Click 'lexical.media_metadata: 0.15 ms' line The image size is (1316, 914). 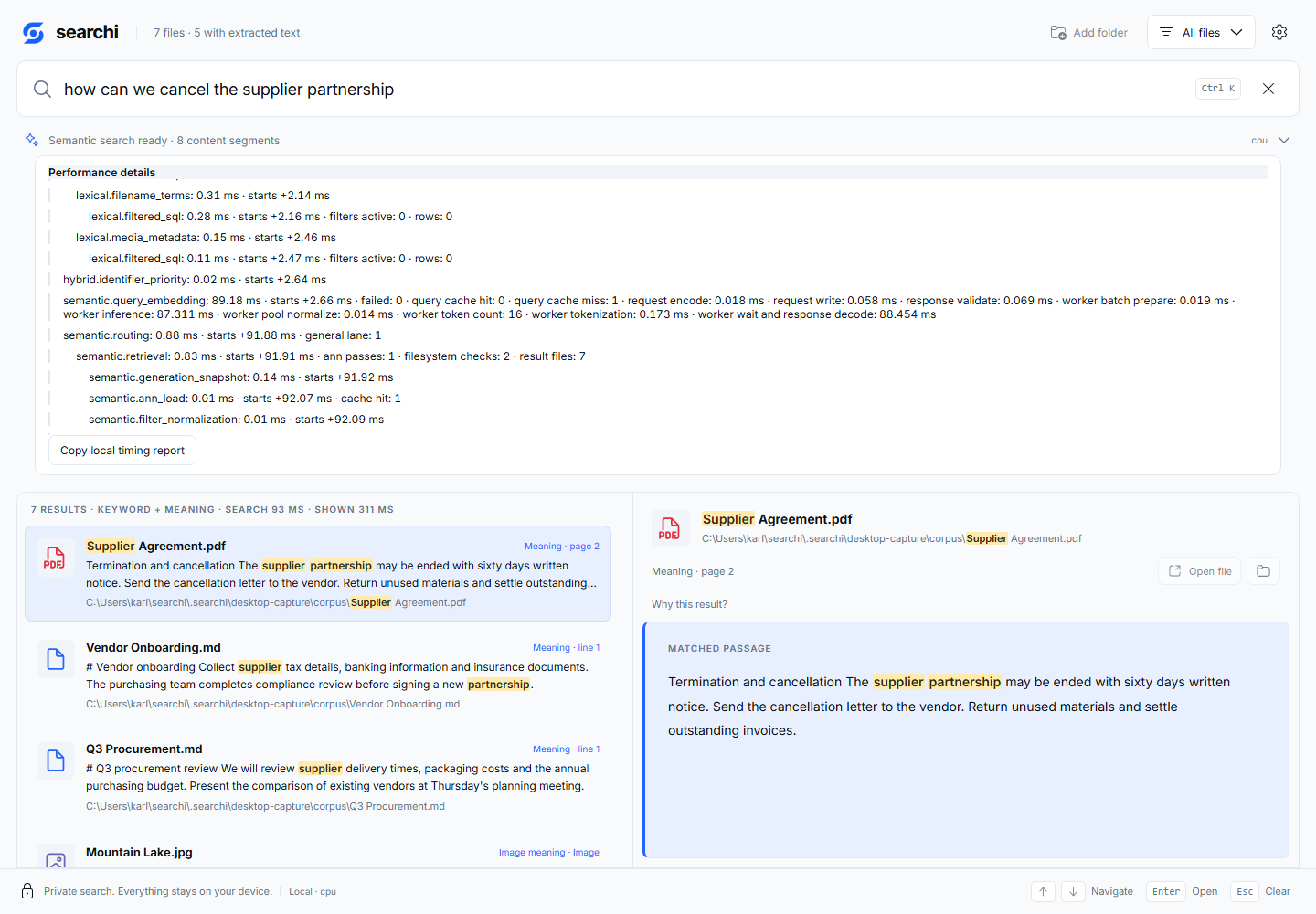(x=206, y=238)
